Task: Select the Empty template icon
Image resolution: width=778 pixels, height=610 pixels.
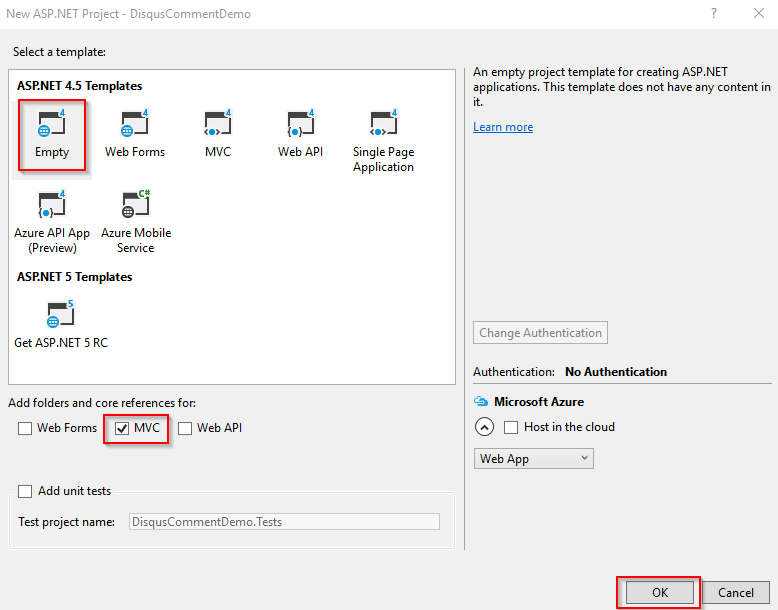Action: coord(52,123)
